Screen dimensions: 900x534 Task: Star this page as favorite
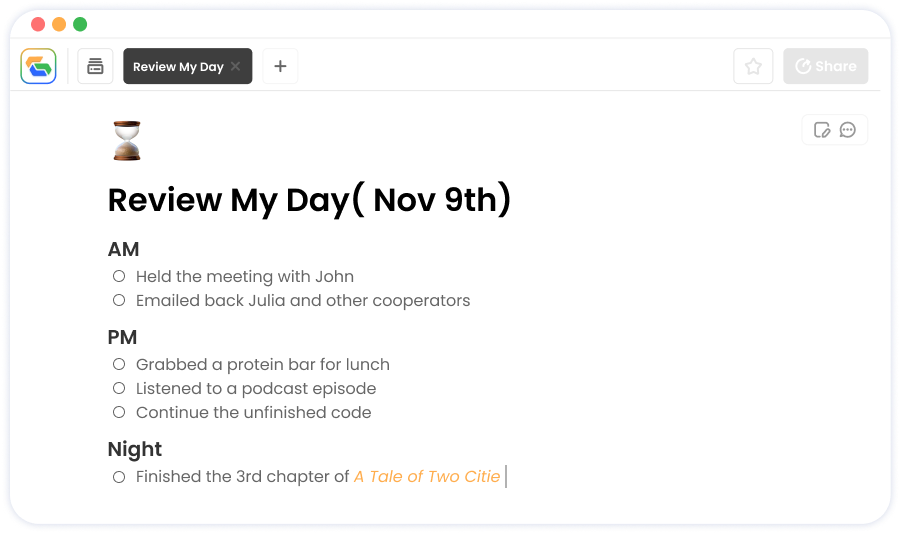pyautogui.click(x=753, y=66)
